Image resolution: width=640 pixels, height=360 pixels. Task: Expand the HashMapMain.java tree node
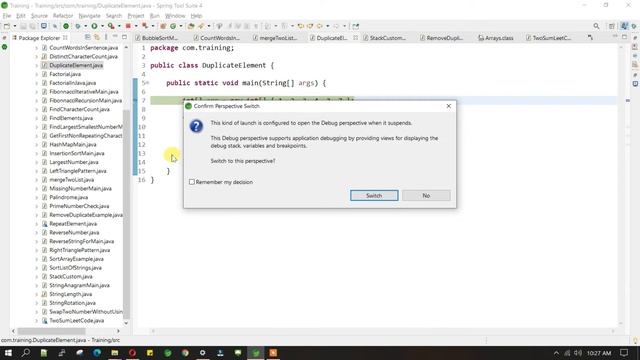click(x=36, y=144)
